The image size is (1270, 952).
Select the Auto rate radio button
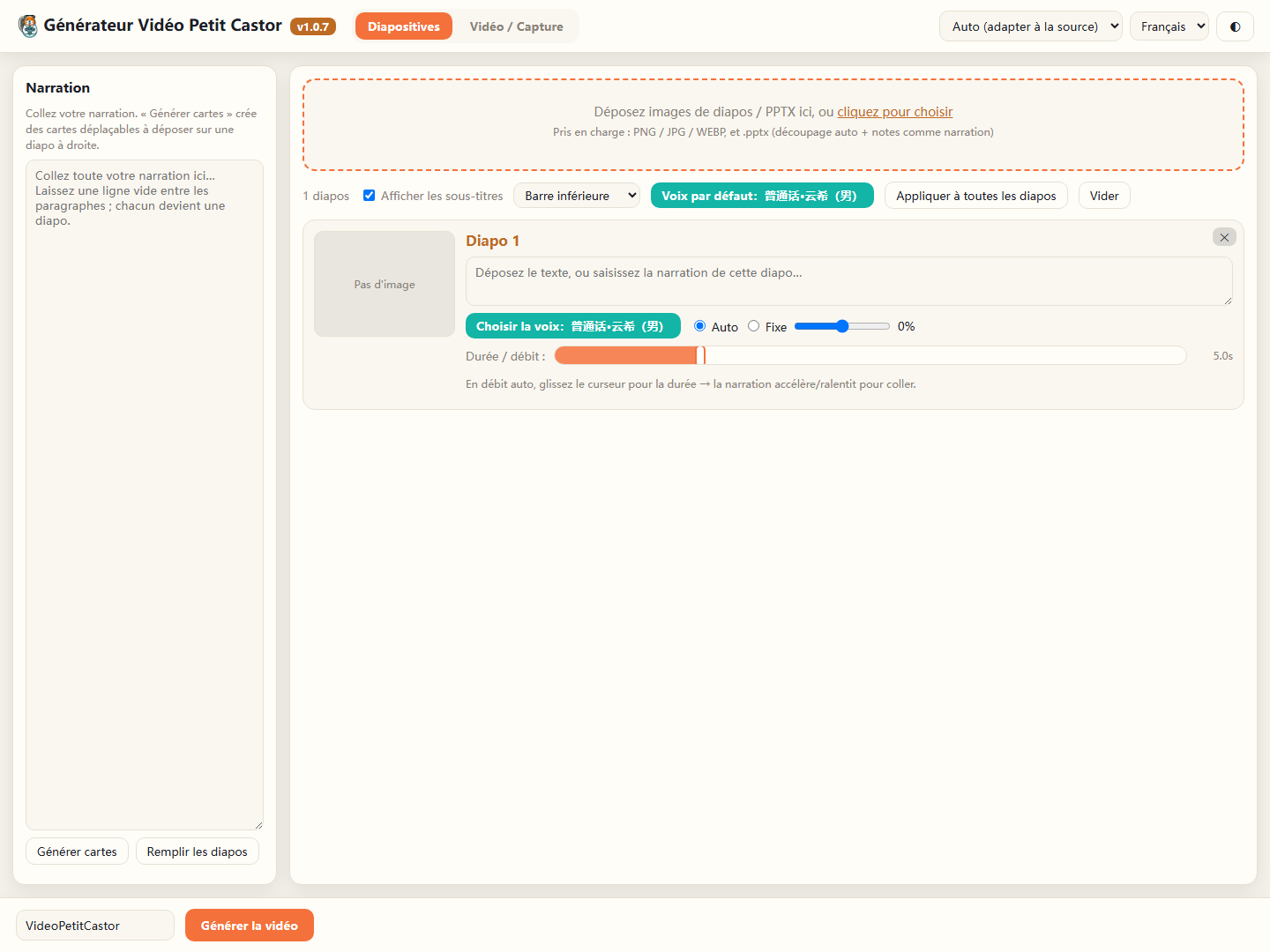coord(700,326)
